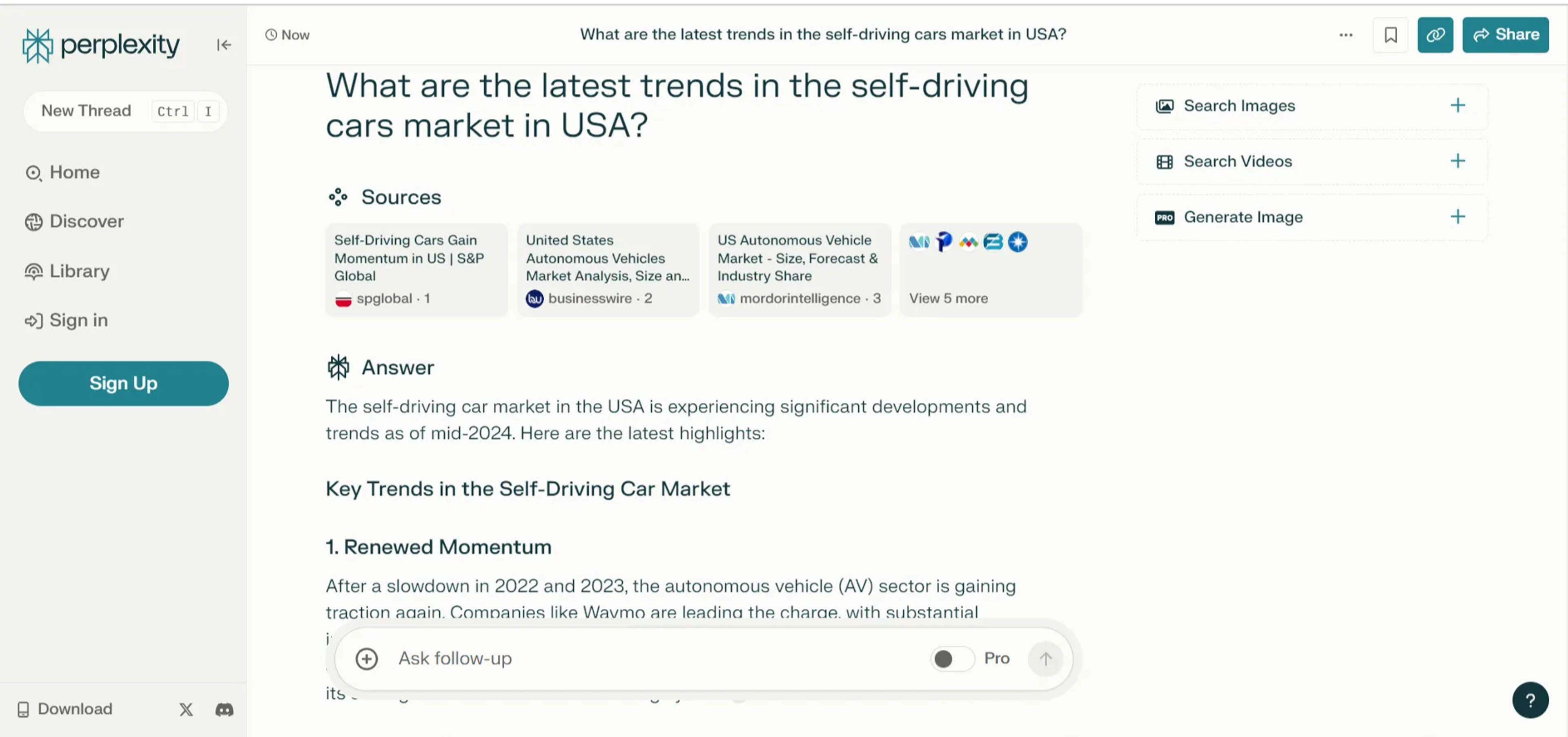Submit follow-up with arrow button
This screenshot has height=737, width=1568.
coord(1045,659)
